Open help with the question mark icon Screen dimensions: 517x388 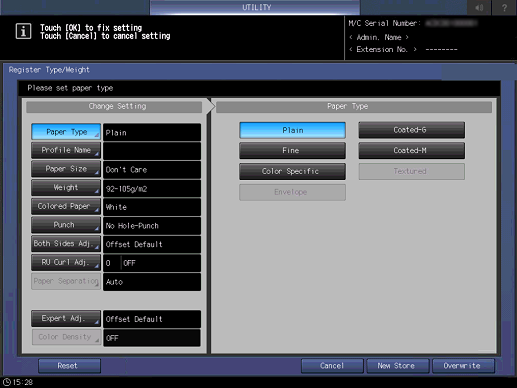pos(504,7)
